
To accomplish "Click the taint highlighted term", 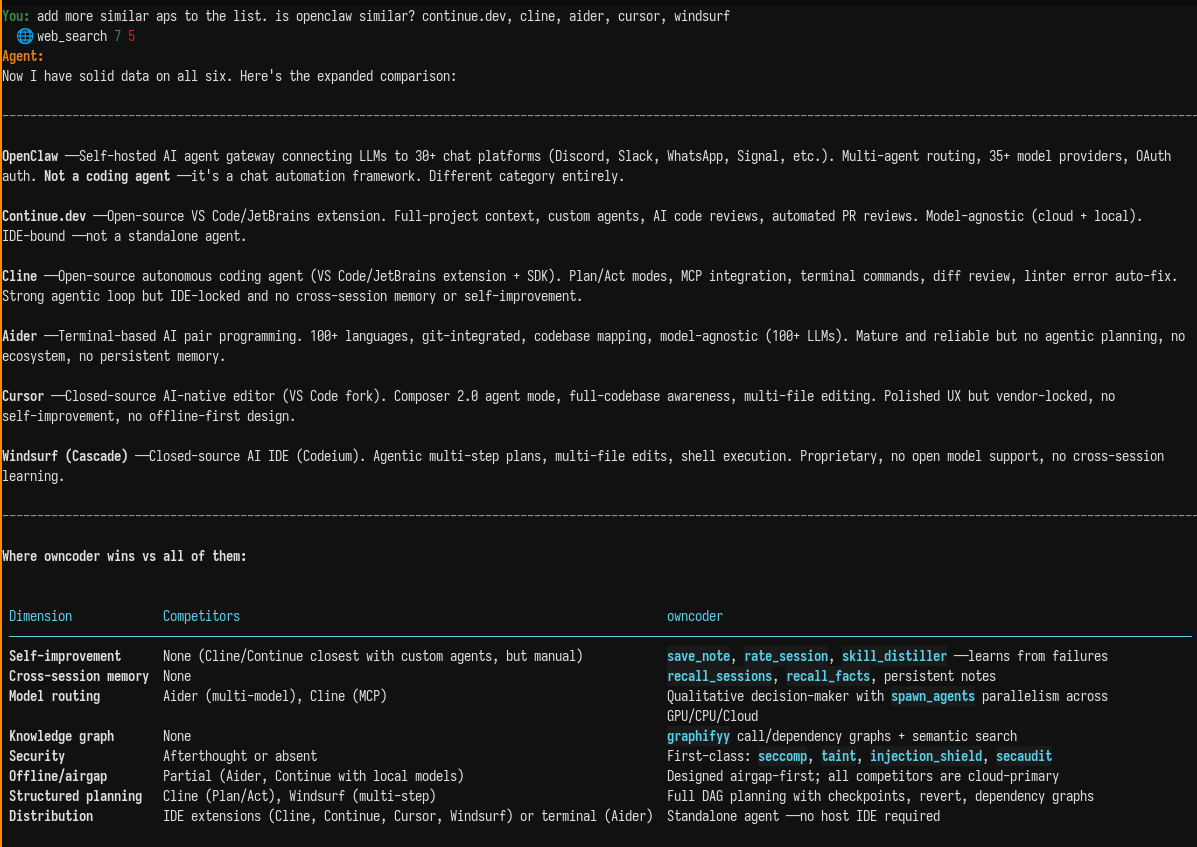I will 838,755.
